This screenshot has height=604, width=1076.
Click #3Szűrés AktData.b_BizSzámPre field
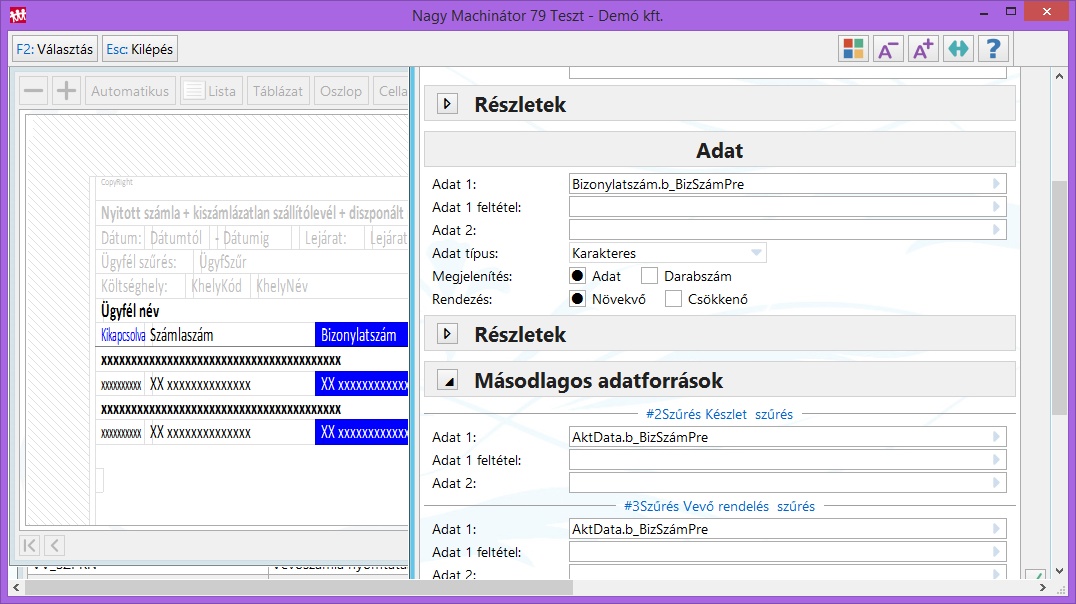pyautogui.click(x=788, y=529)
